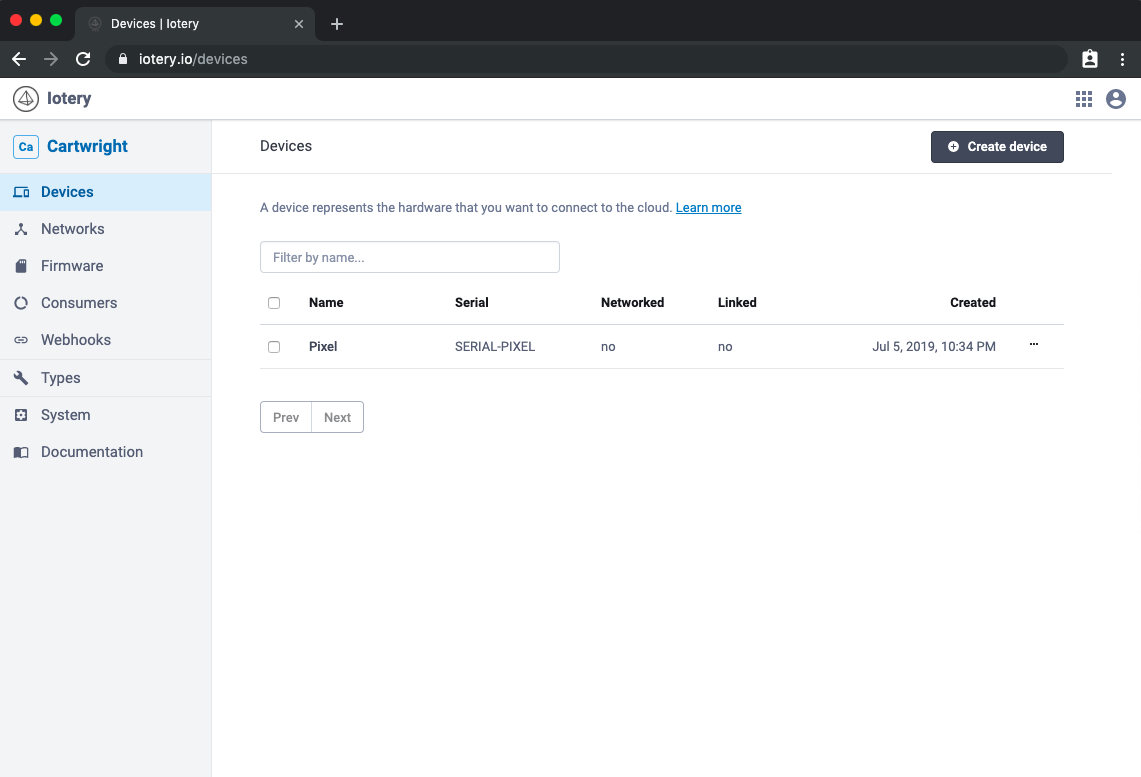Open the Webhooks menu item
This screenshot has width=1141, height=777.
click(x=106, y=340)
